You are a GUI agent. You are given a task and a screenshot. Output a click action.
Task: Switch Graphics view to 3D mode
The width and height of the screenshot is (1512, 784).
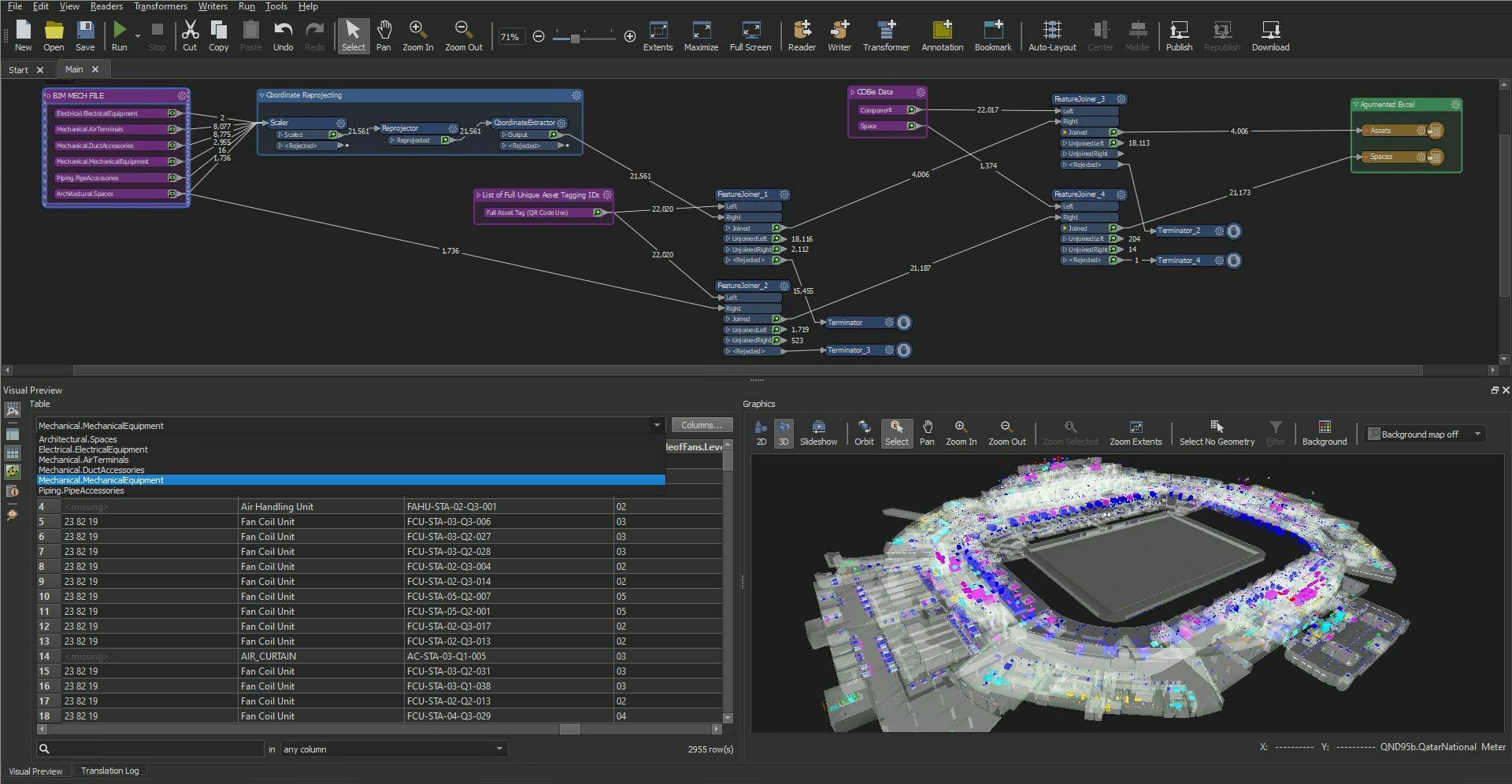click(x=783, y=433)
